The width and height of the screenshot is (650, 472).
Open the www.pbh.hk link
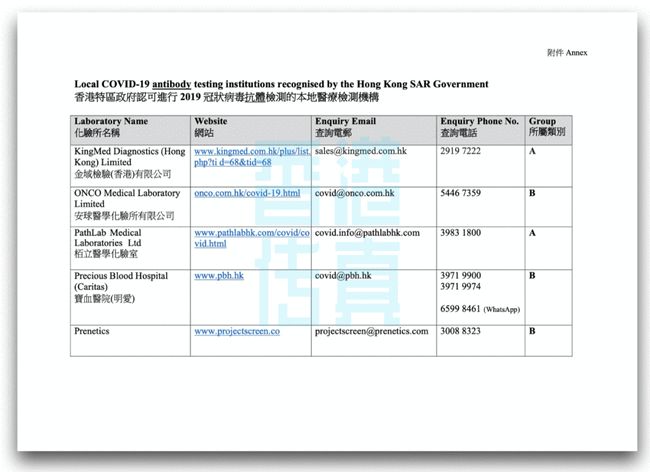point(219,276)
